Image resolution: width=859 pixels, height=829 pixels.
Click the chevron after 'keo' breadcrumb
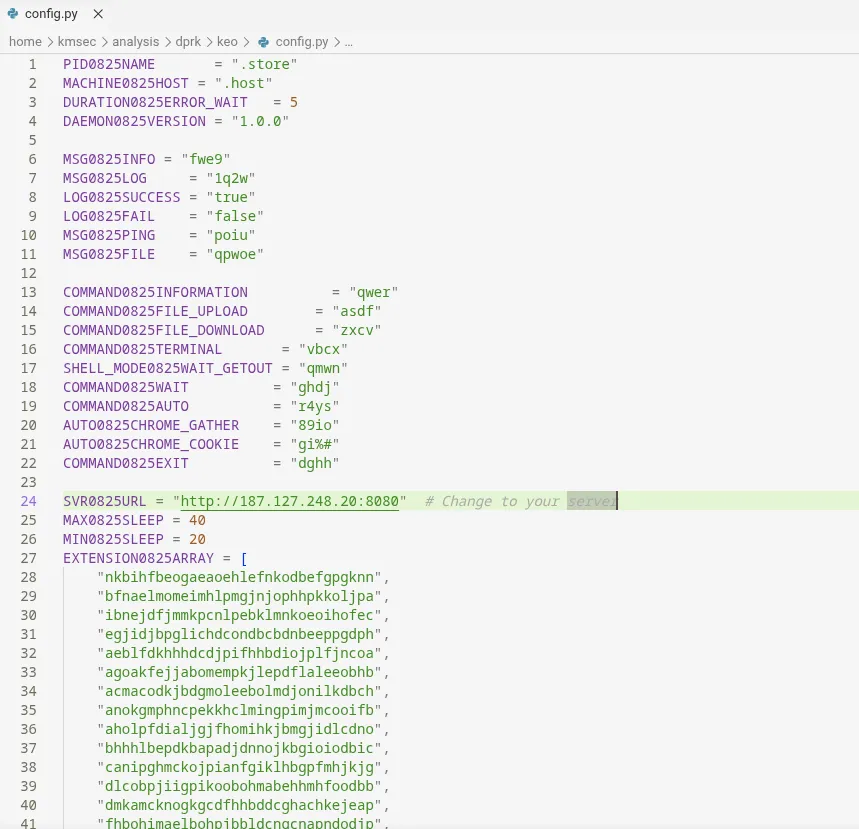click(246, 42)
